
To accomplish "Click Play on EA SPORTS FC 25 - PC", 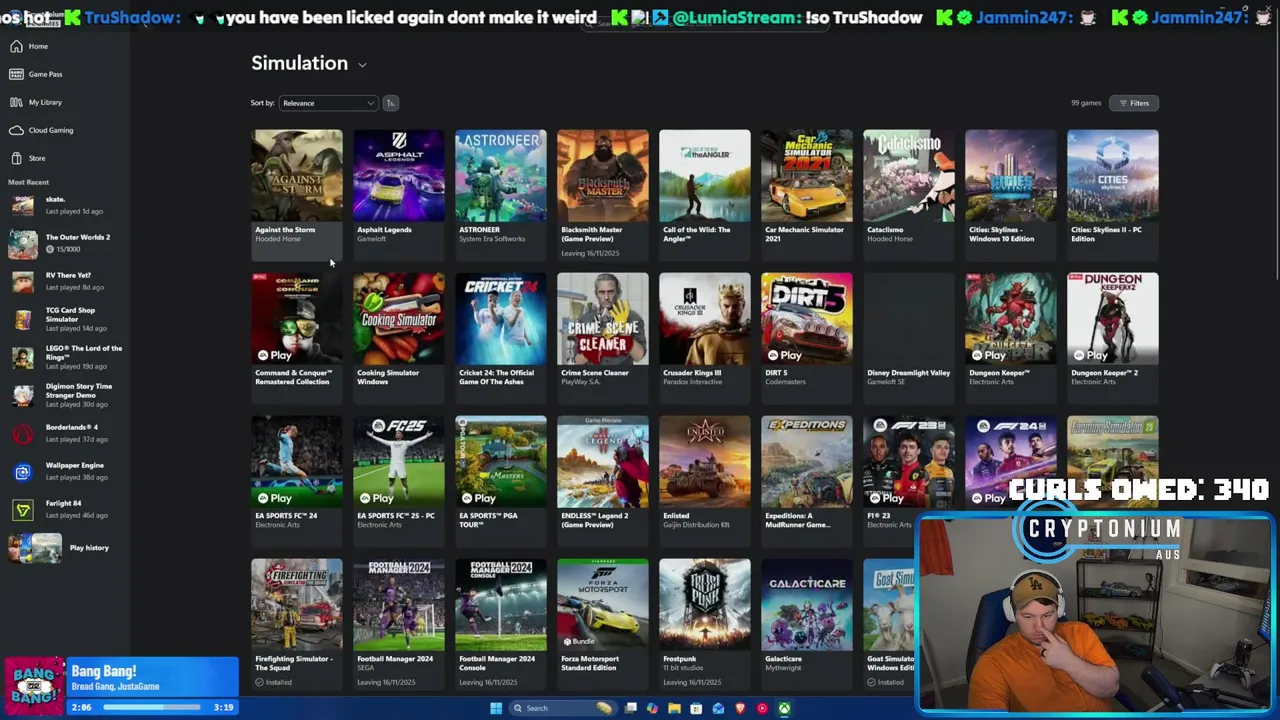I will [x=376, y=498].
